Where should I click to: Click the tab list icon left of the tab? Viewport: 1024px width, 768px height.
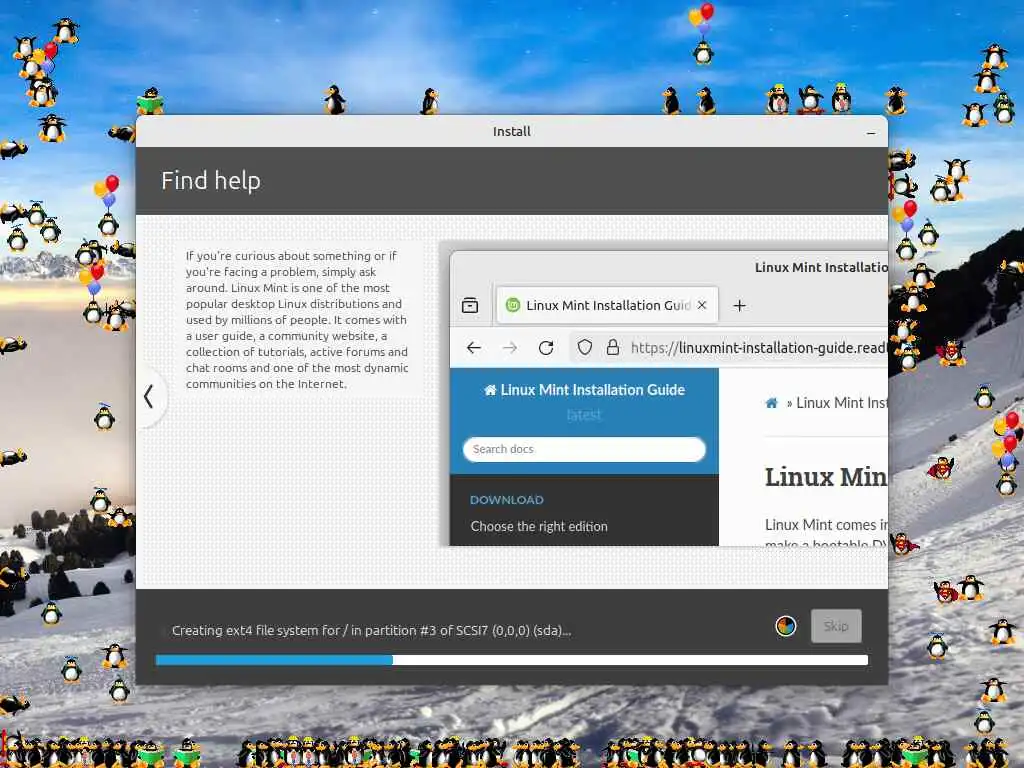tap(470, 305)
